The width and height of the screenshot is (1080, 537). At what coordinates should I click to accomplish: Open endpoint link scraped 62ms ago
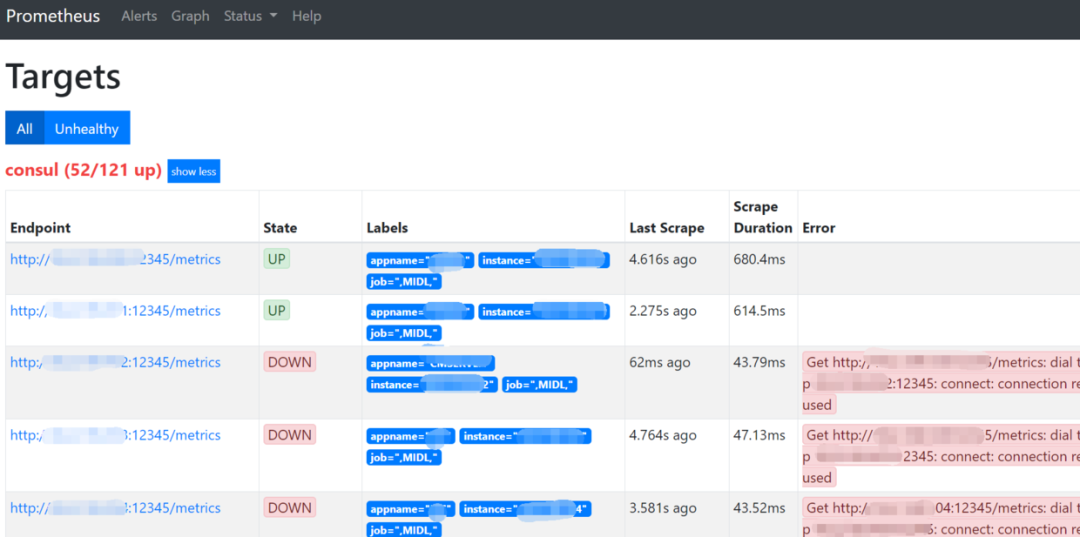coord(115,362)
